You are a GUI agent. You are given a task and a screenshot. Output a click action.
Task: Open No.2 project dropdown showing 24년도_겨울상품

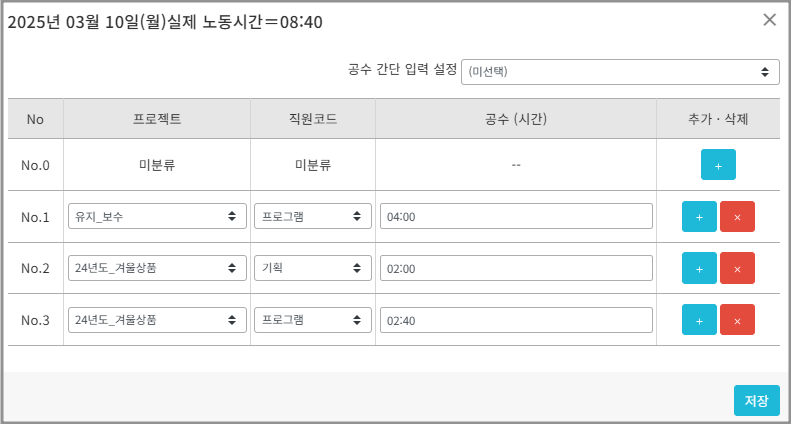tap(157, 268)
